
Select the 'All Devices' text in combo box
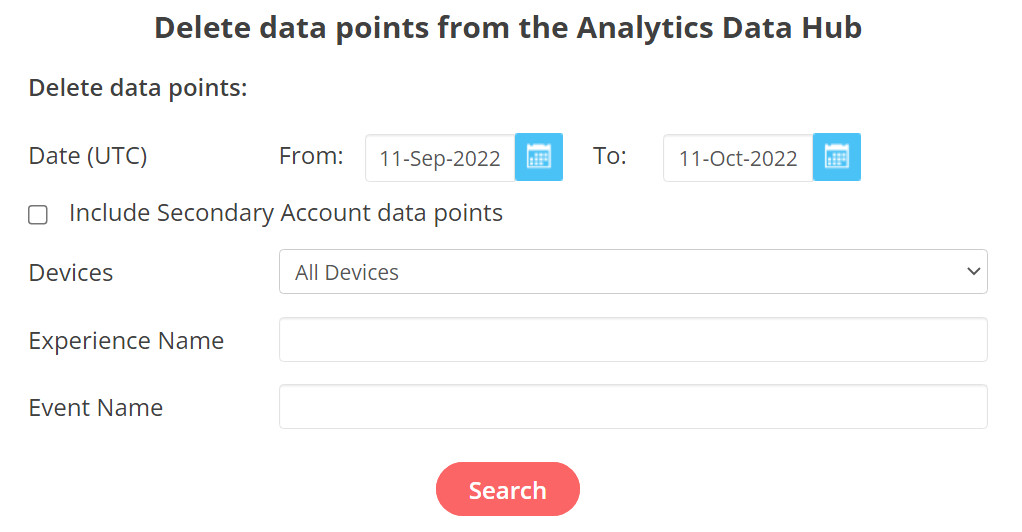347,273
